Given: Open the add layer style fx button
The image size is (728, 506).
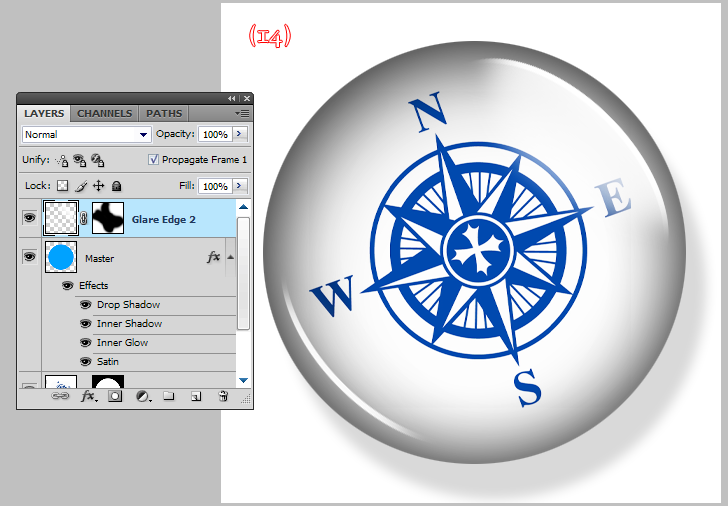Looking at the screenshot, I should [x=88, y=396].
